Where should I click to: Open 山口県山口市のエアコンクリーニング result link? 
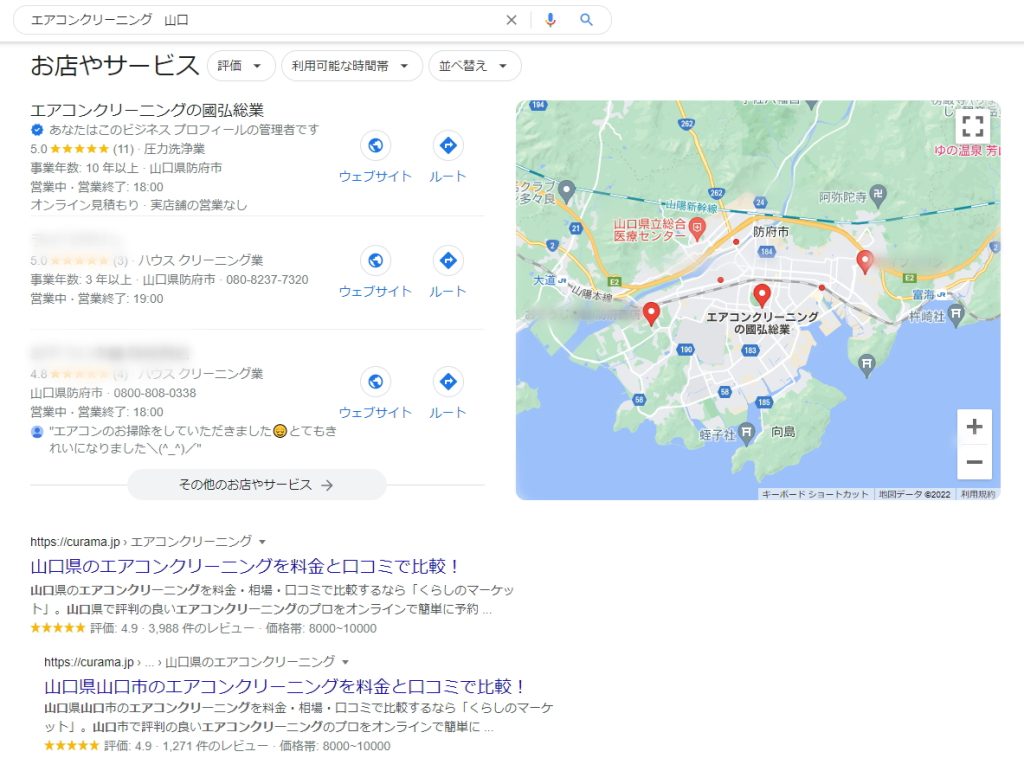coord(285,686)
